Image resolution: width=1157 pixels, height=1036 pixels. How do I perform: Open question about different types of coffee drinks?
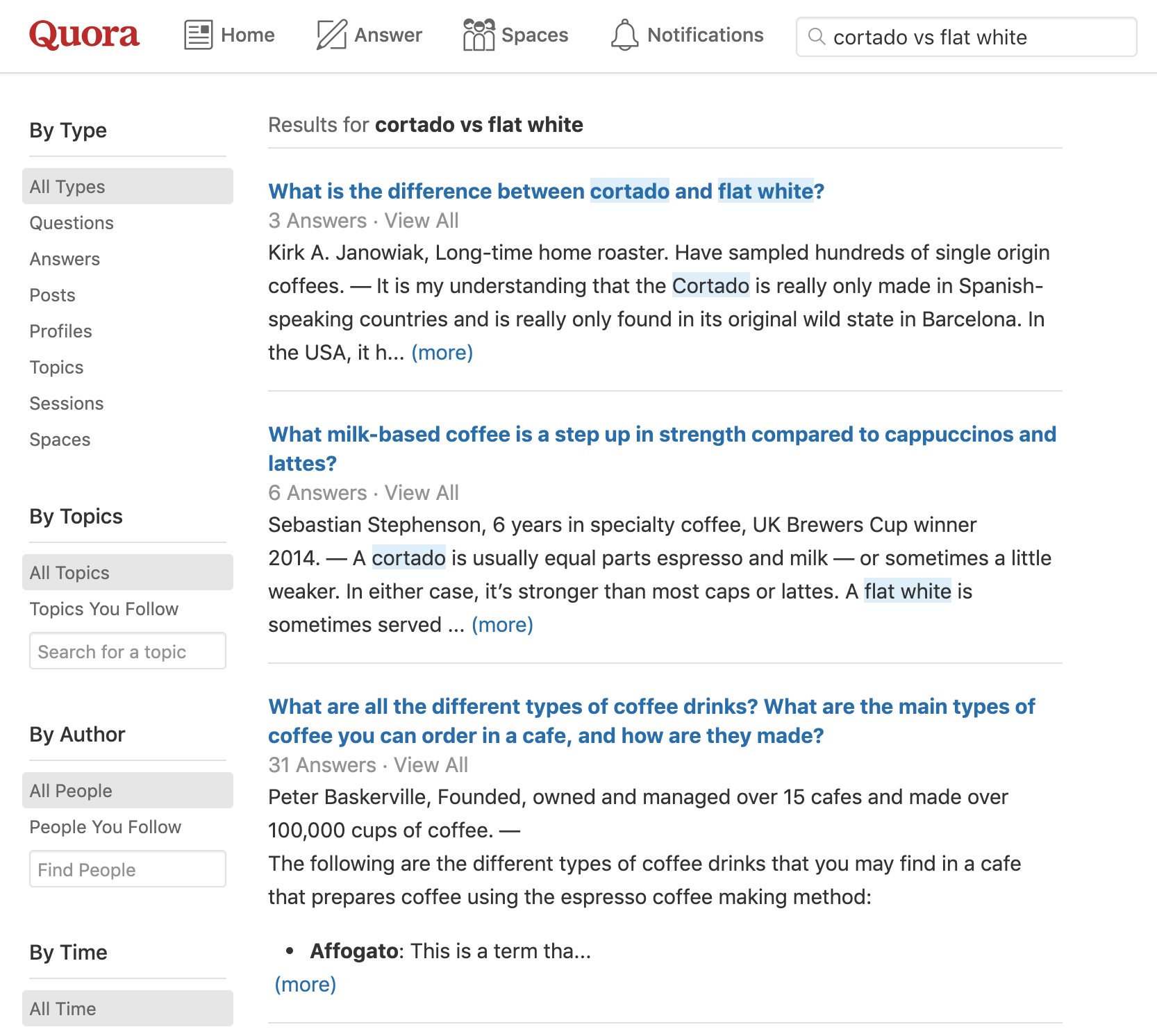(651, 721)
